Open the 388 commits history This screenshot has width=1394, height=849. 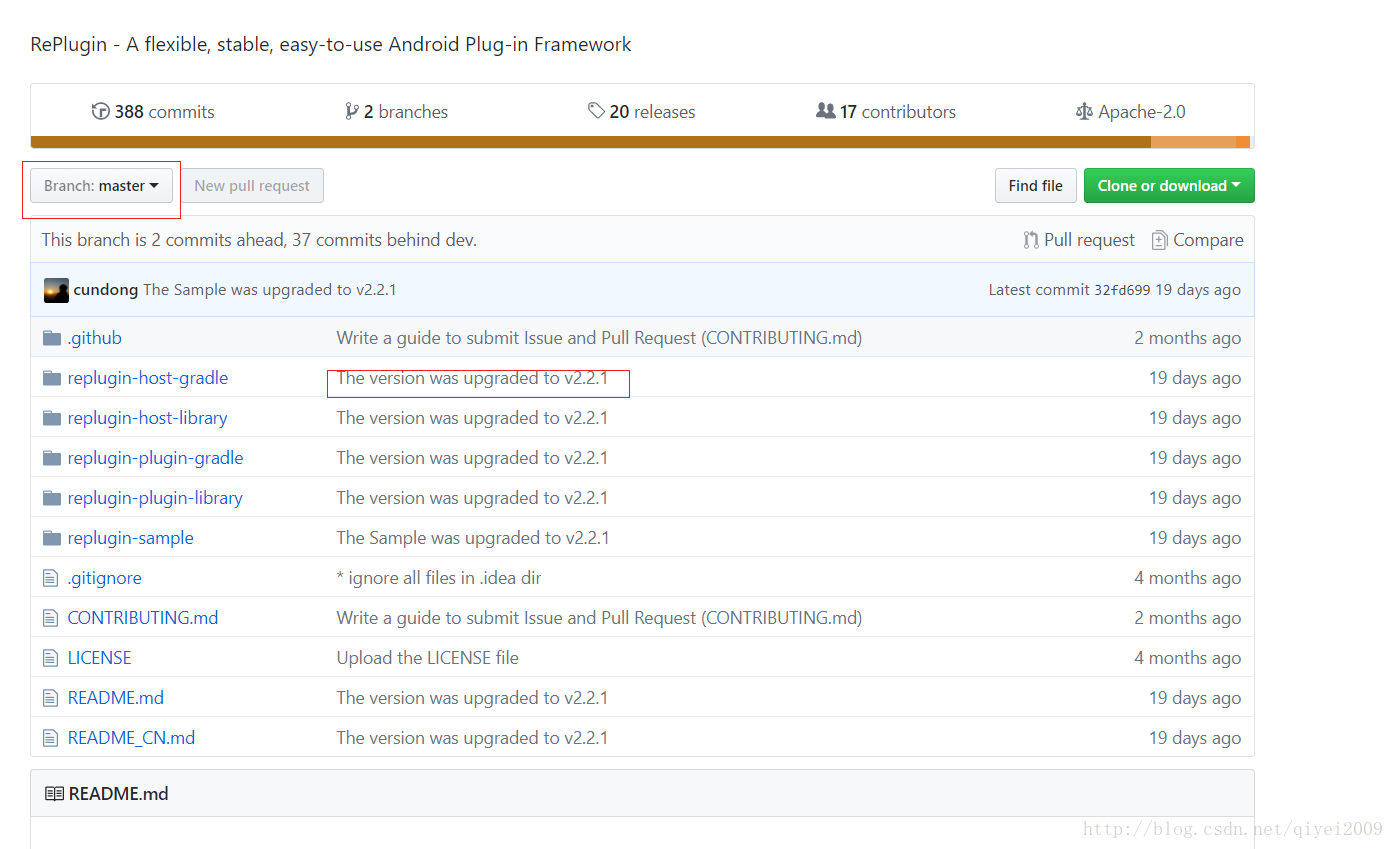(x=153, y=112)
